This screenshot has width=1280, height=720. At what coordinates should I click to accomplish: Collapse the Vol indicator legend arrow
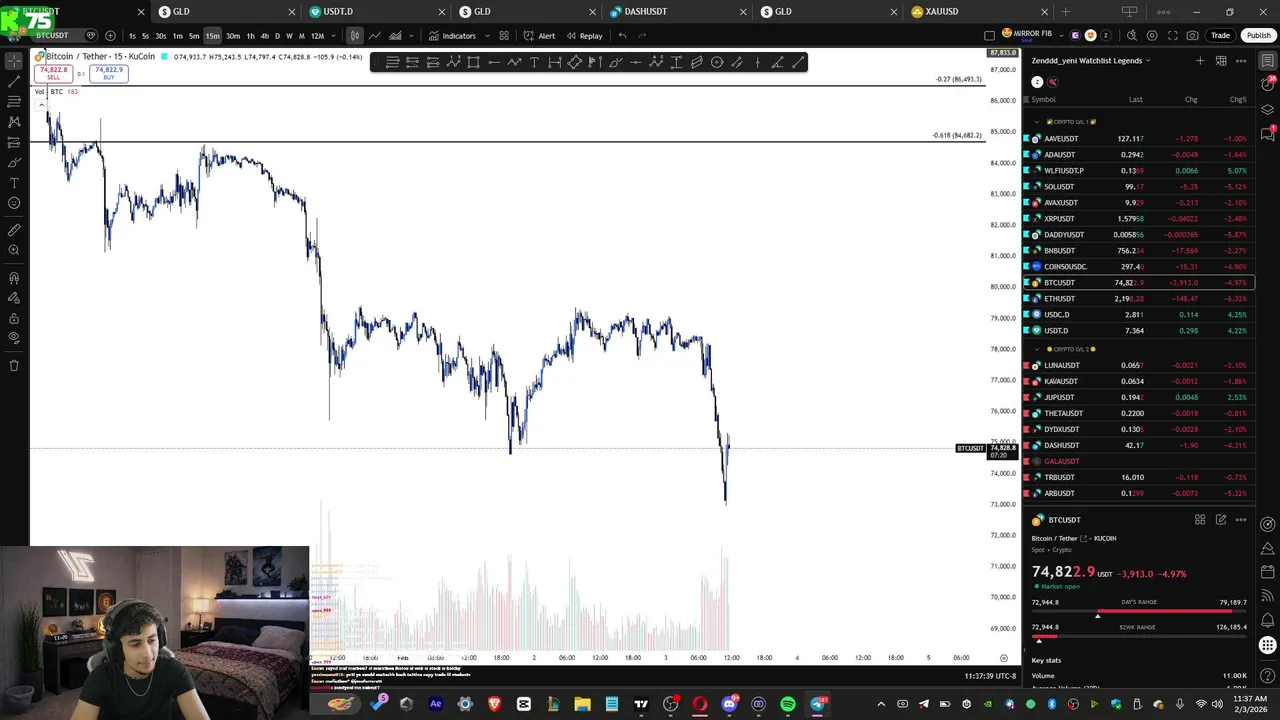41,104
